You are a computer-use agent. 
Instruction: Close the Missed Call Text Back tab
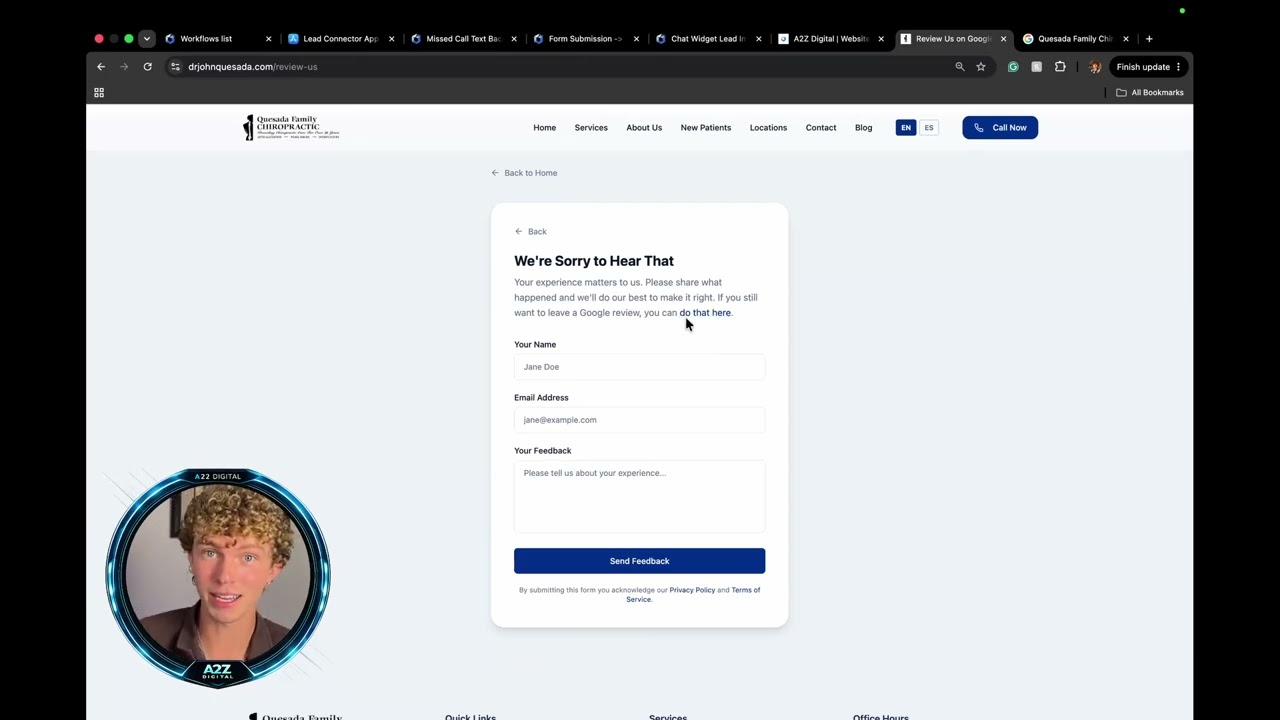click(514, 39)
